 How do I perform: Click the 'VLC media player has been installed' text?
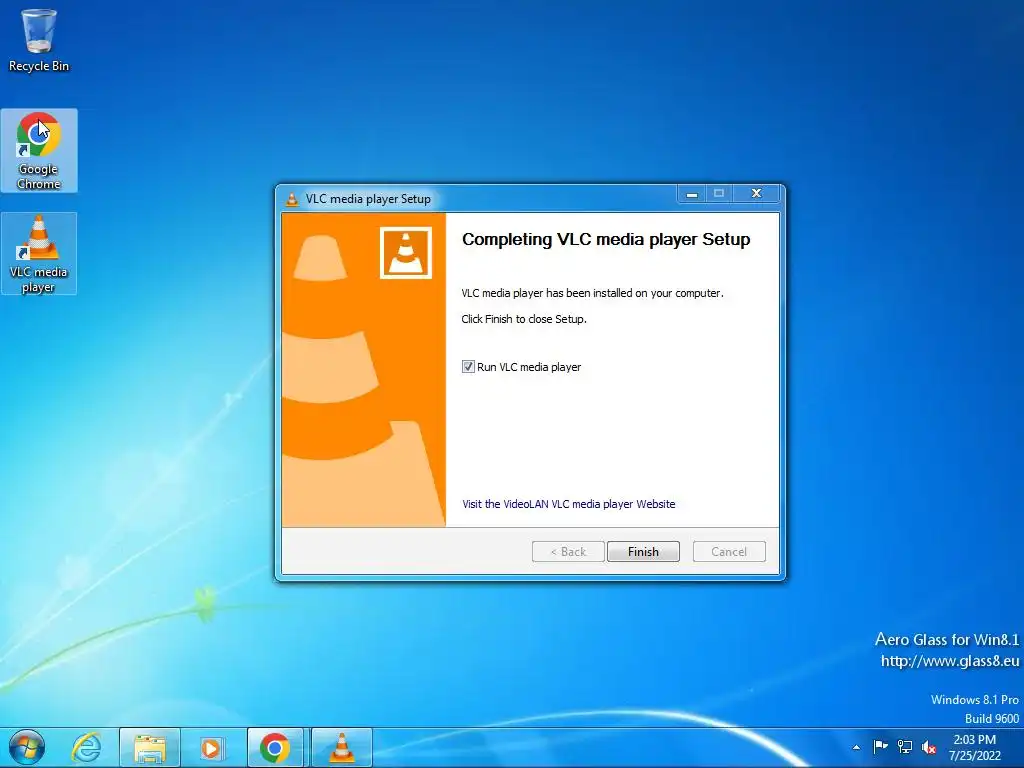[592, 293]
